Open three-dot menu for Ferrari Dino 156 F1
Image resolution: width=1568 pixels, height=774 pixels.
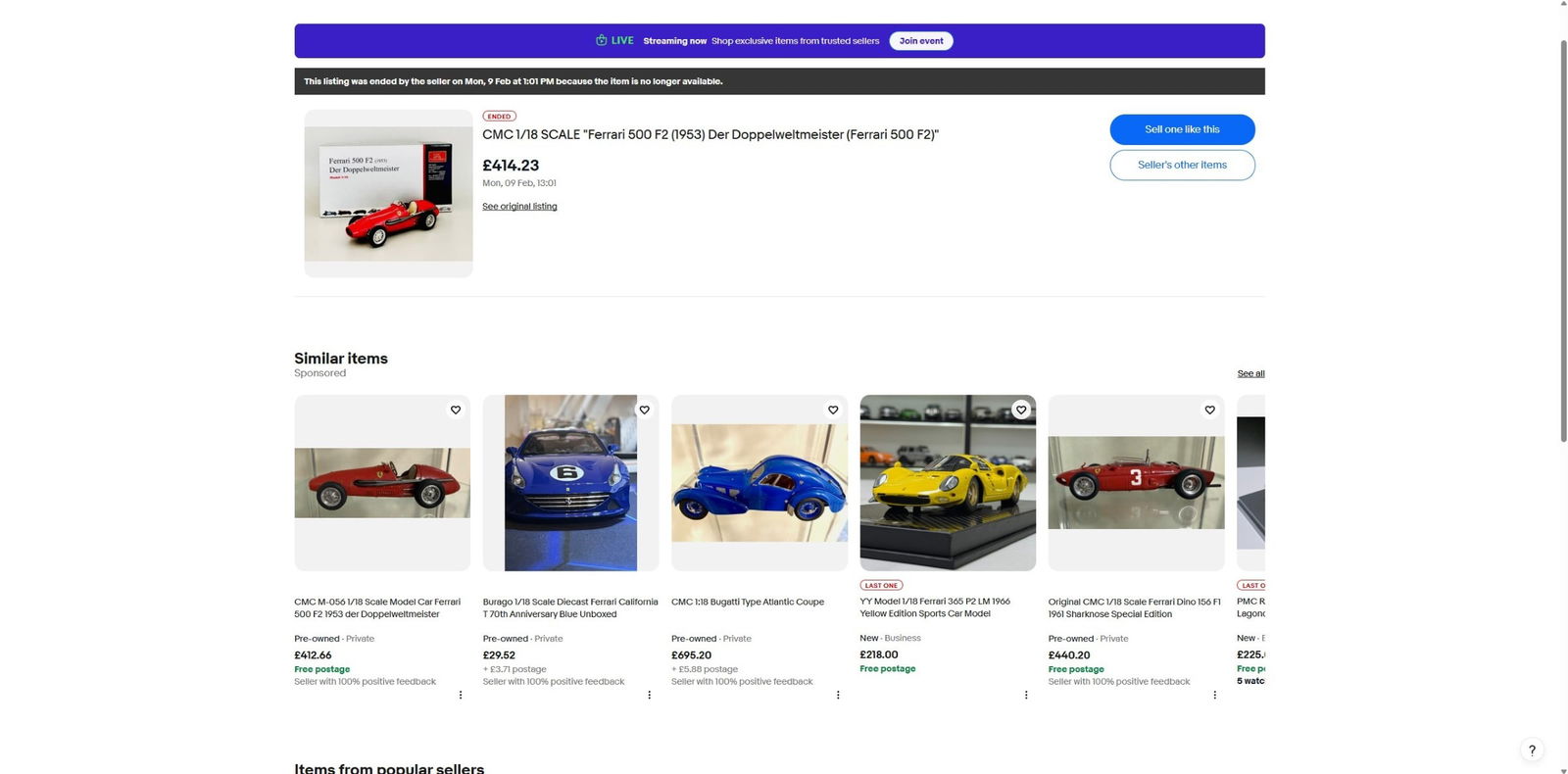click(x=1214, y=695)
